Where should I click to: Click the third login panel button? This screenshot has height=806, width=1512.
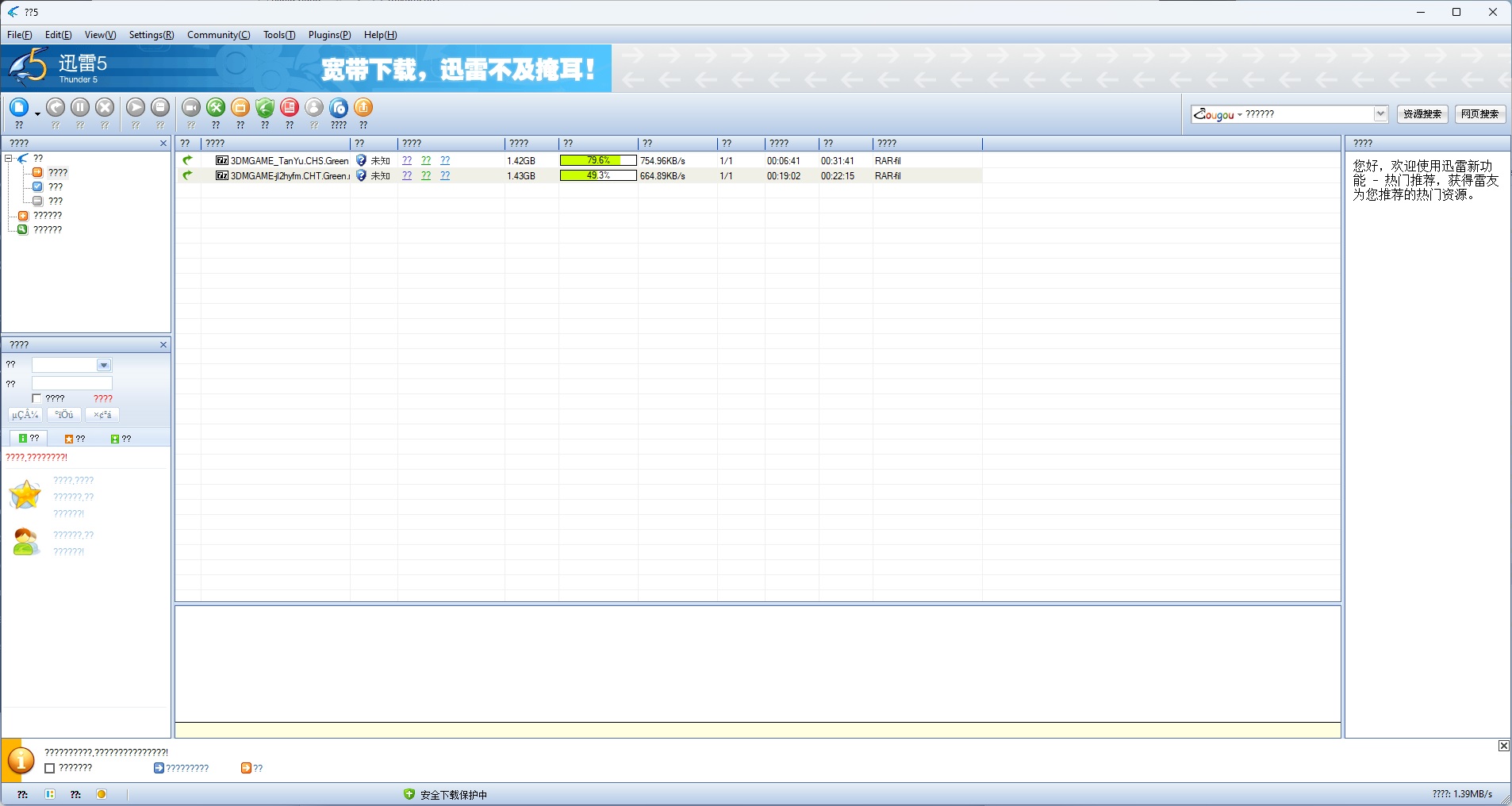[102, 415]
